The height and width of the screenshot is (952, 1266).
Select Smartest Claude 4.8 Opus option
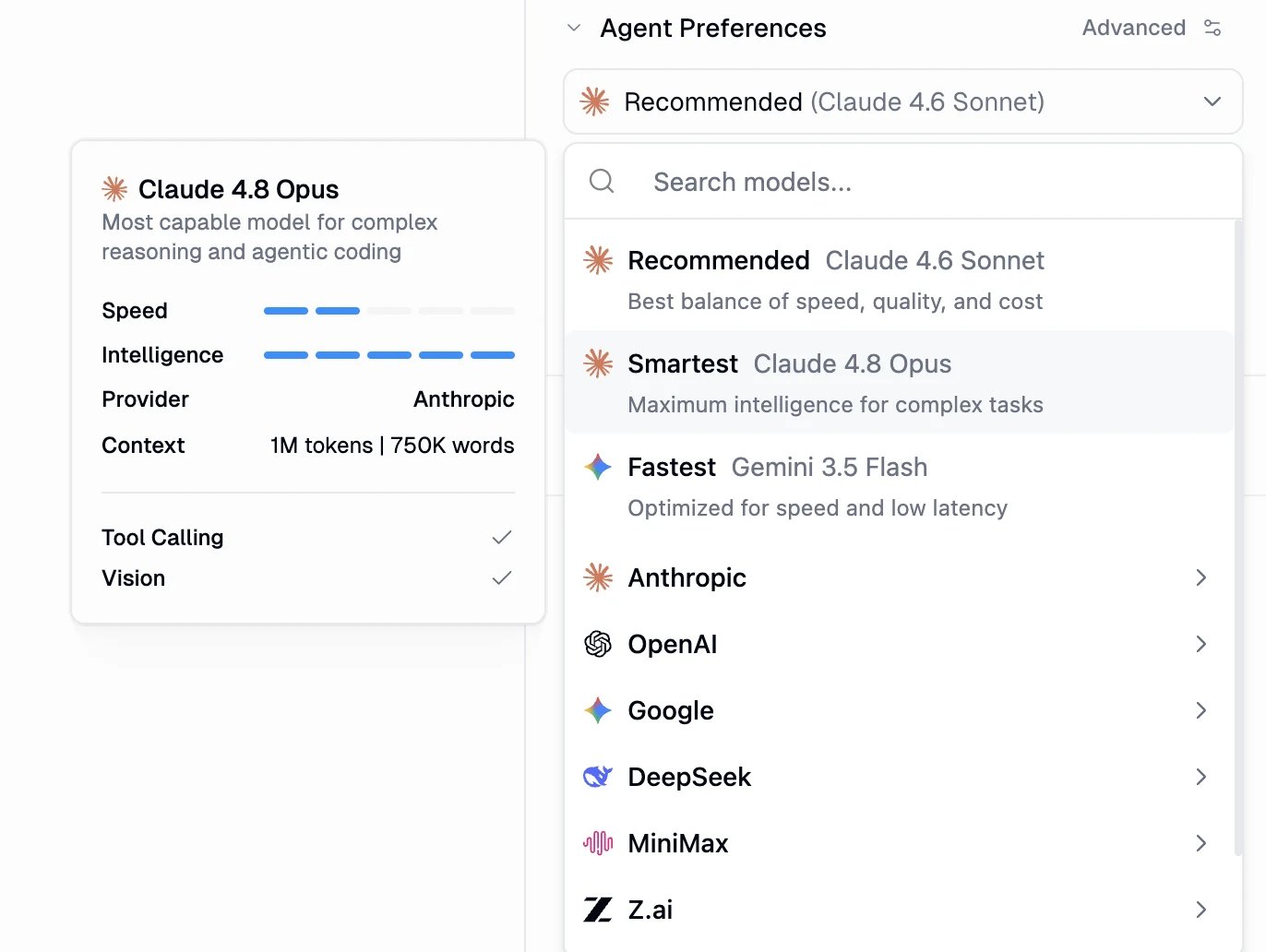(x=900, y=383)
